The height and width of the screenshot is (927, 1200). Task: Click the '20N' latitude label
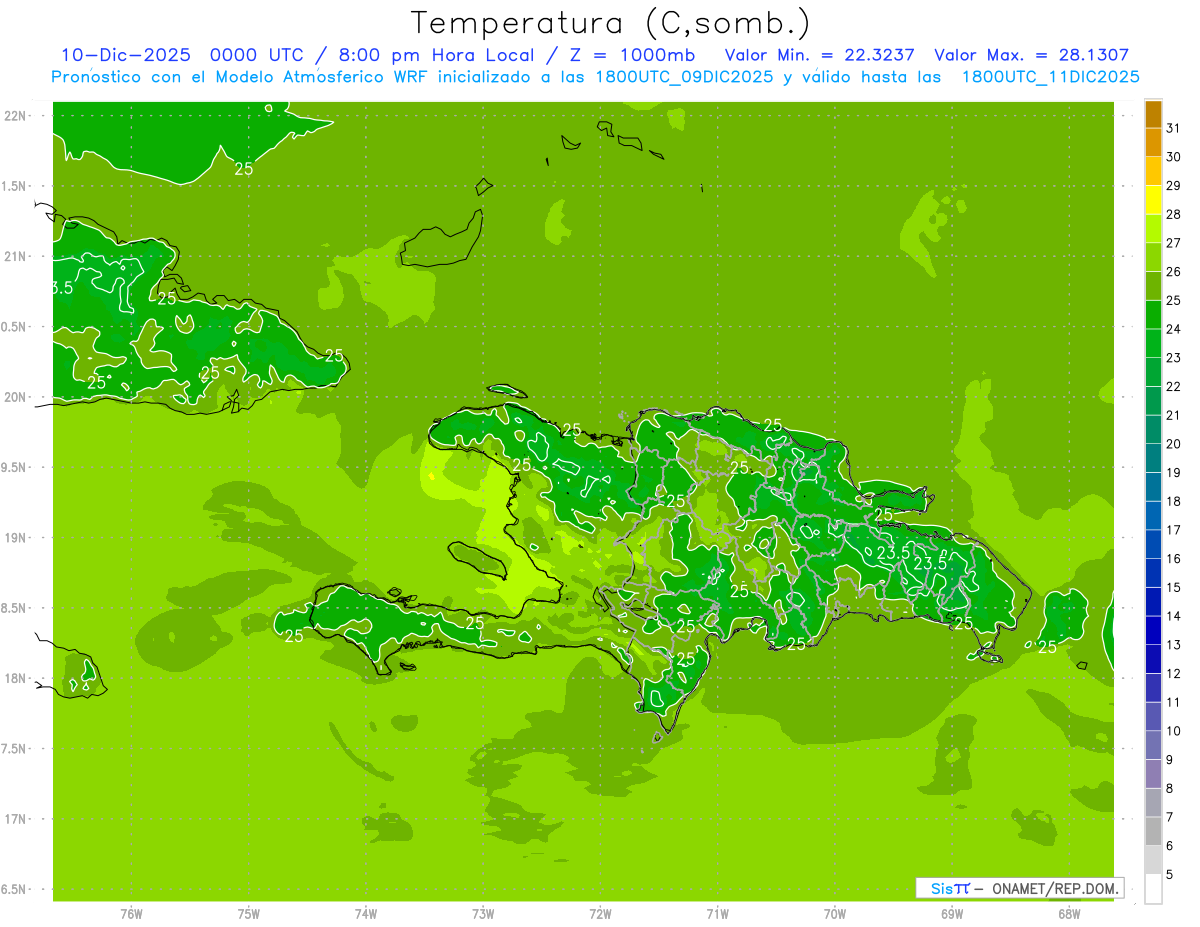pyautogui.click(x=14, y=397)
